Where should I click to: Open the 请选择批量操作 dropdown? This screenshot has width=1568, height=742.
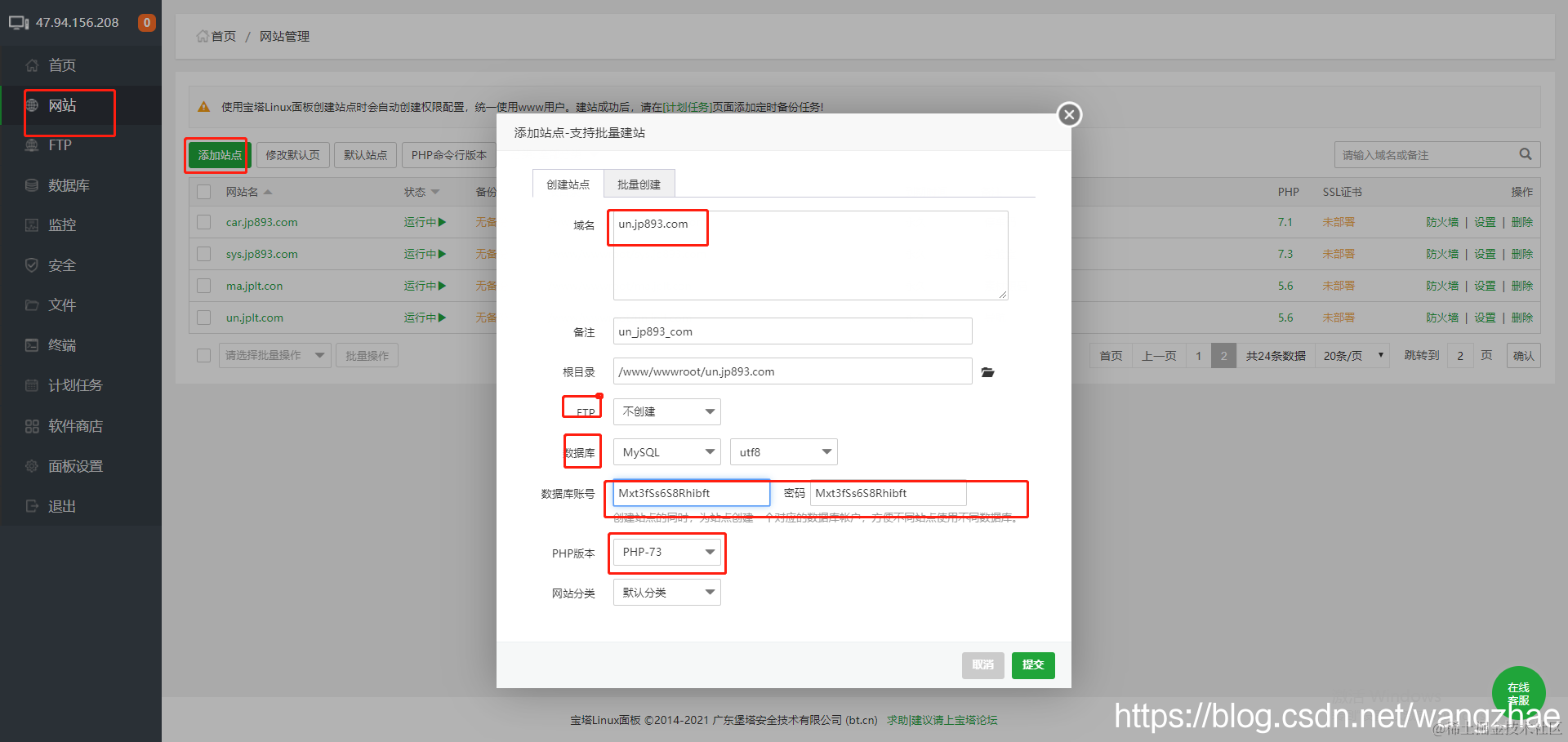click(275, 355)
